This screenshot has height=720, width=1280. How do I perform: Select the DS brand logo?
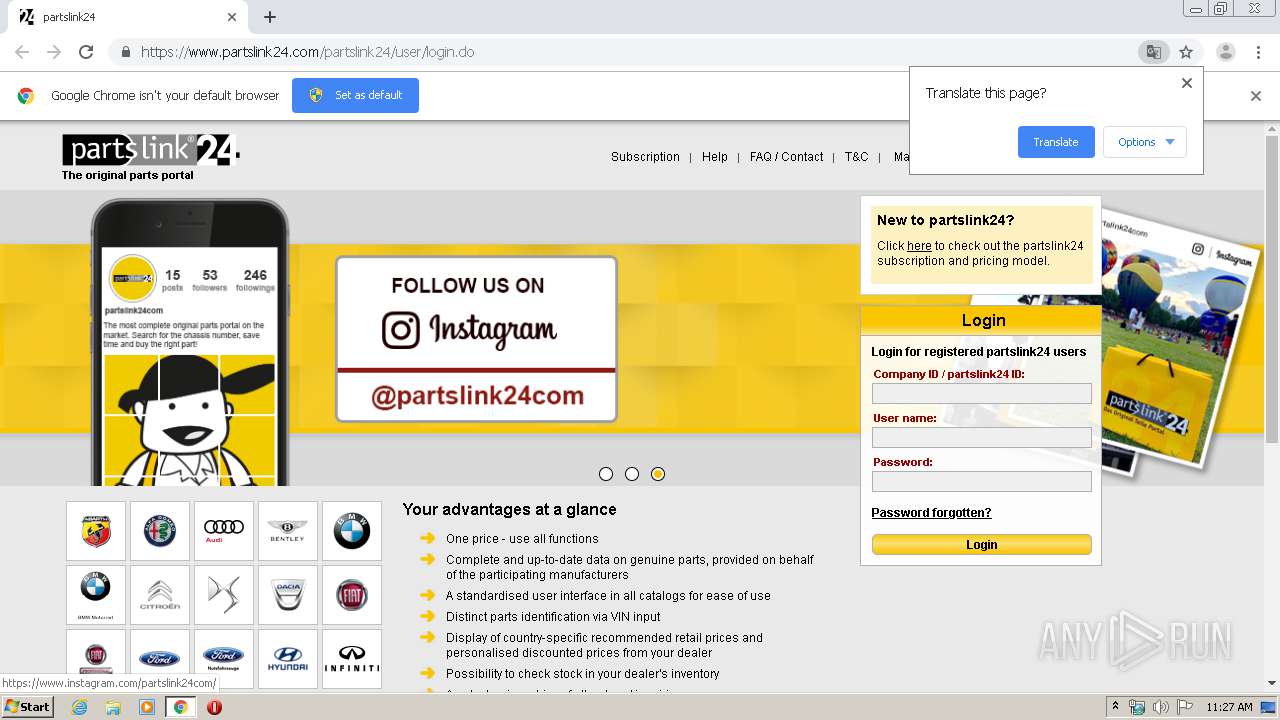[224, 595]
